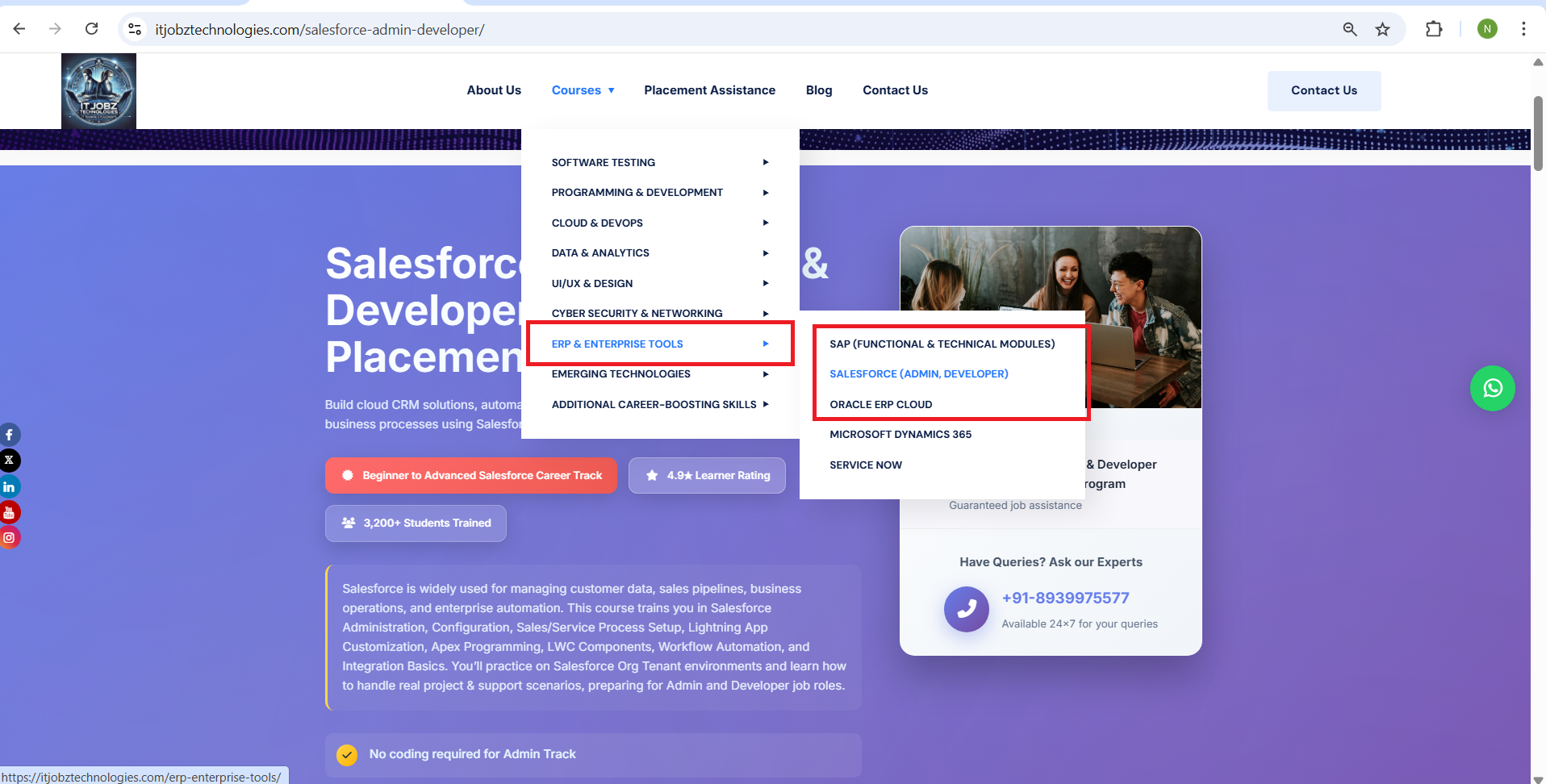Click the purple phone call icon
1546x784 pixels.
click(966, 609)
